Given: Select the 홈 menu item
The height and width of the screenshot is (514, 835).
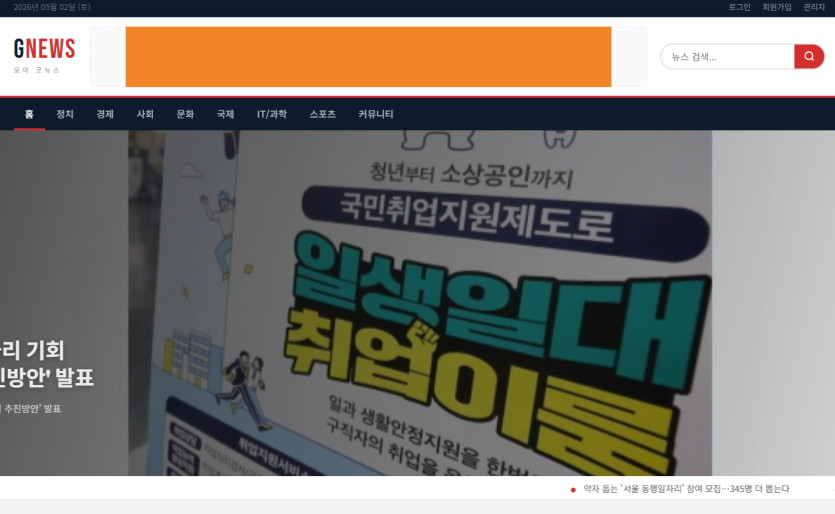Looking at the screenshot, I should tap(29, 114).
